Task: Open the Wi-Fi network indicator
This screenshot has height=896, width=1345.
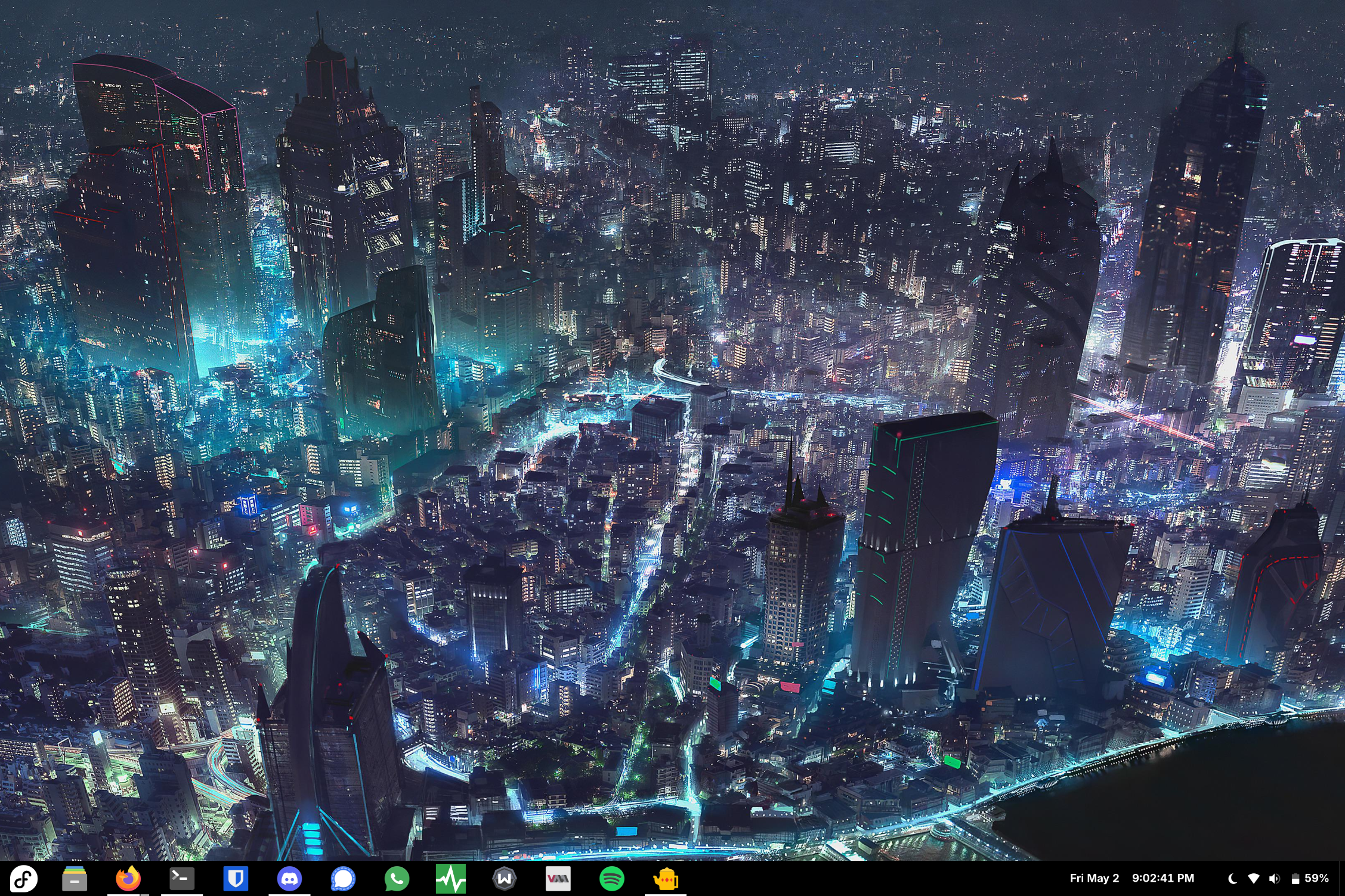Action: tap(1253, 879)
